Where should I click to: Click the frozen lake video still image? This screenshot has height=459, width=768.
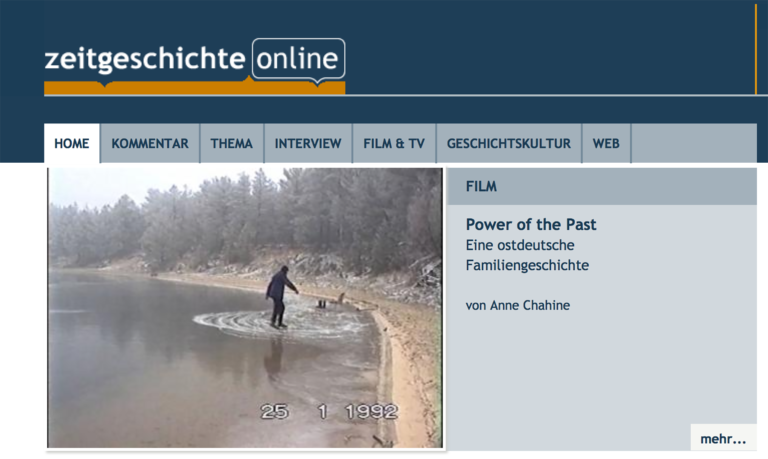point(245,308)
